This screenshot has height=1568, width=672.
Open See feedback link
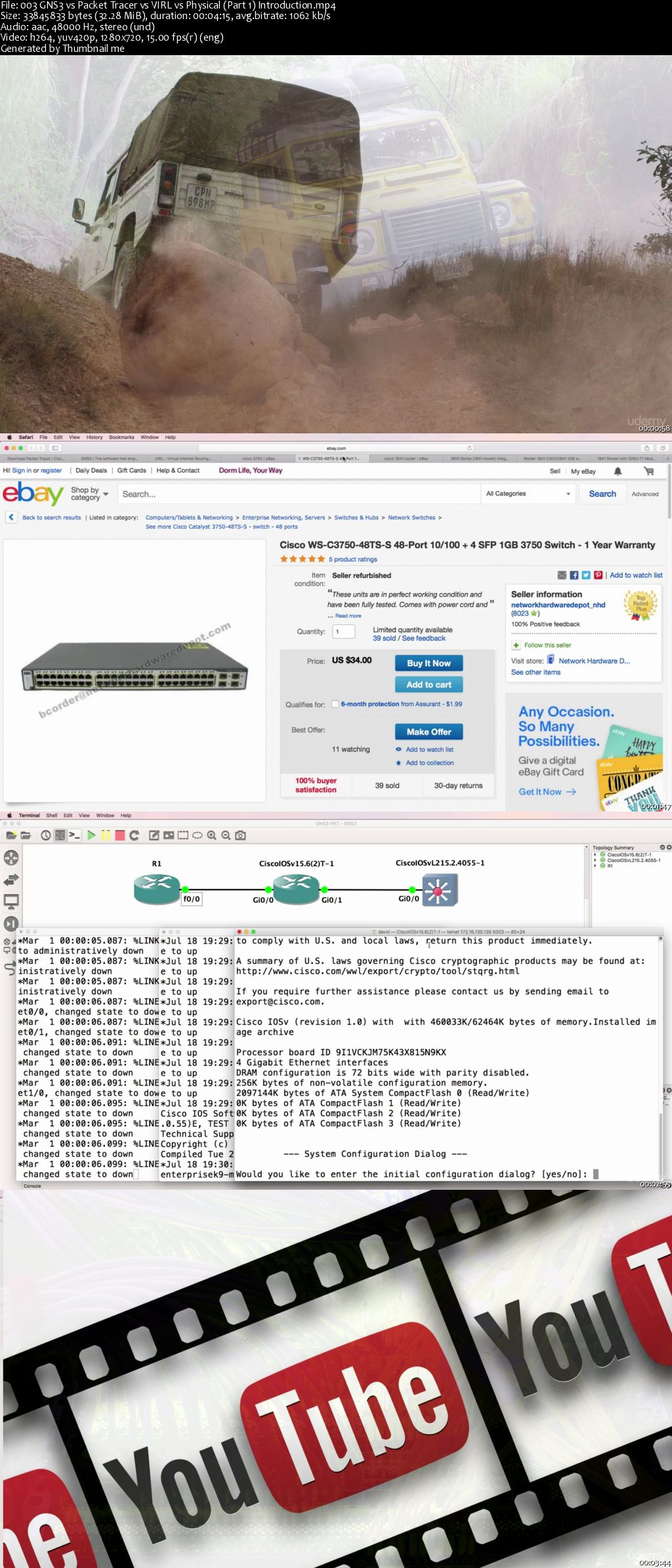[x=423, y=638]
